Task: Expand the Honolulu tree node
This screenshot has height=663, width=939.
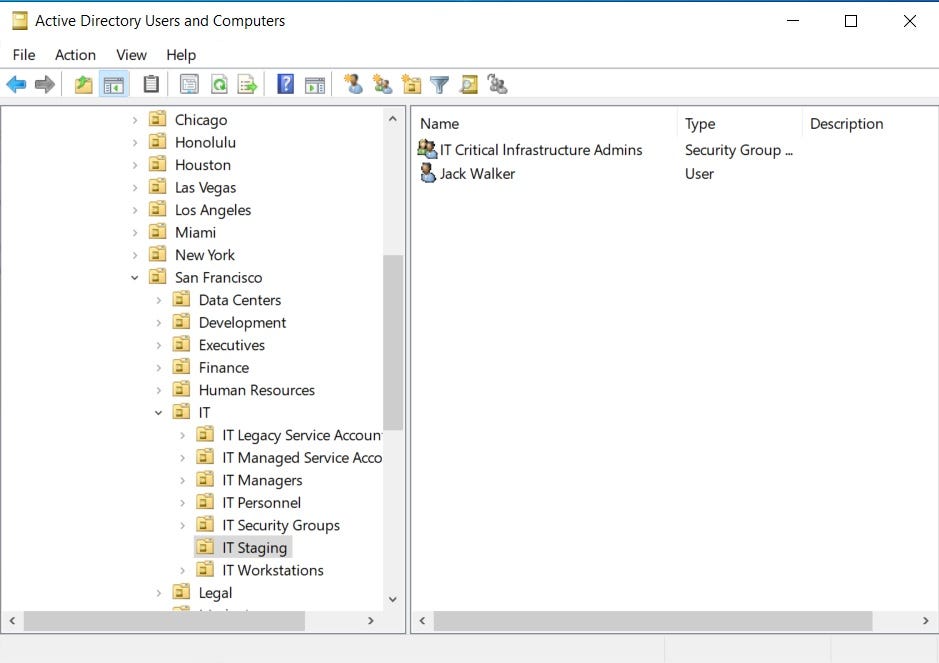Action: tap(135, 143)
